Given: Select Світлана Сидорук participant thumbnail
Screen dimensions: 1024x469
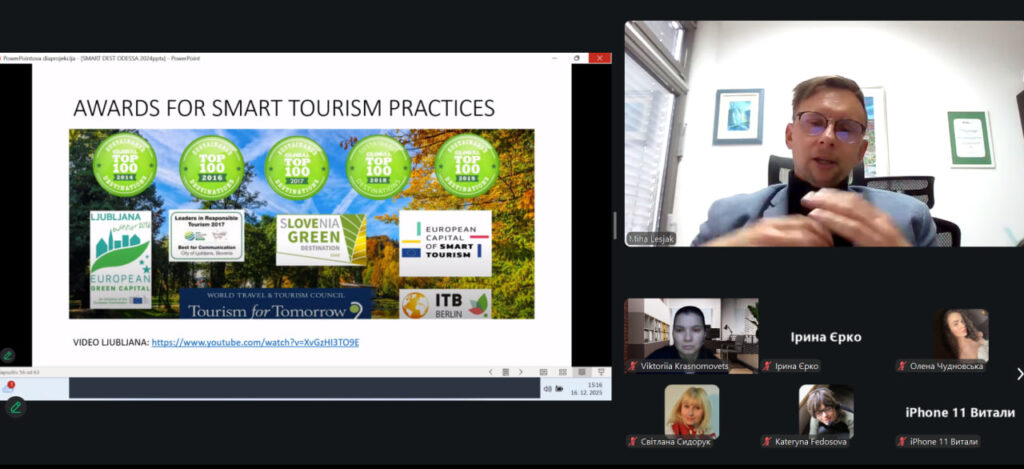Looking at the screenshot, I should [x=691, y=411].
